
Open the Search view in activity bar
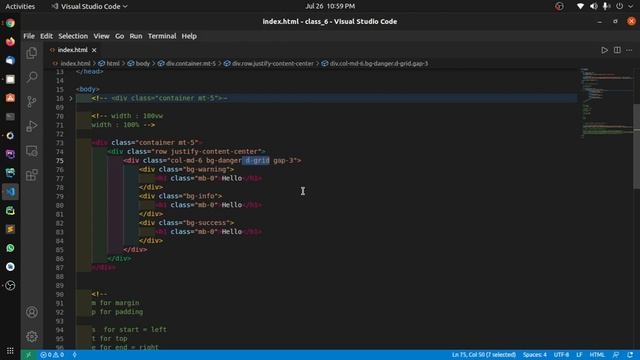click(32, 77)
